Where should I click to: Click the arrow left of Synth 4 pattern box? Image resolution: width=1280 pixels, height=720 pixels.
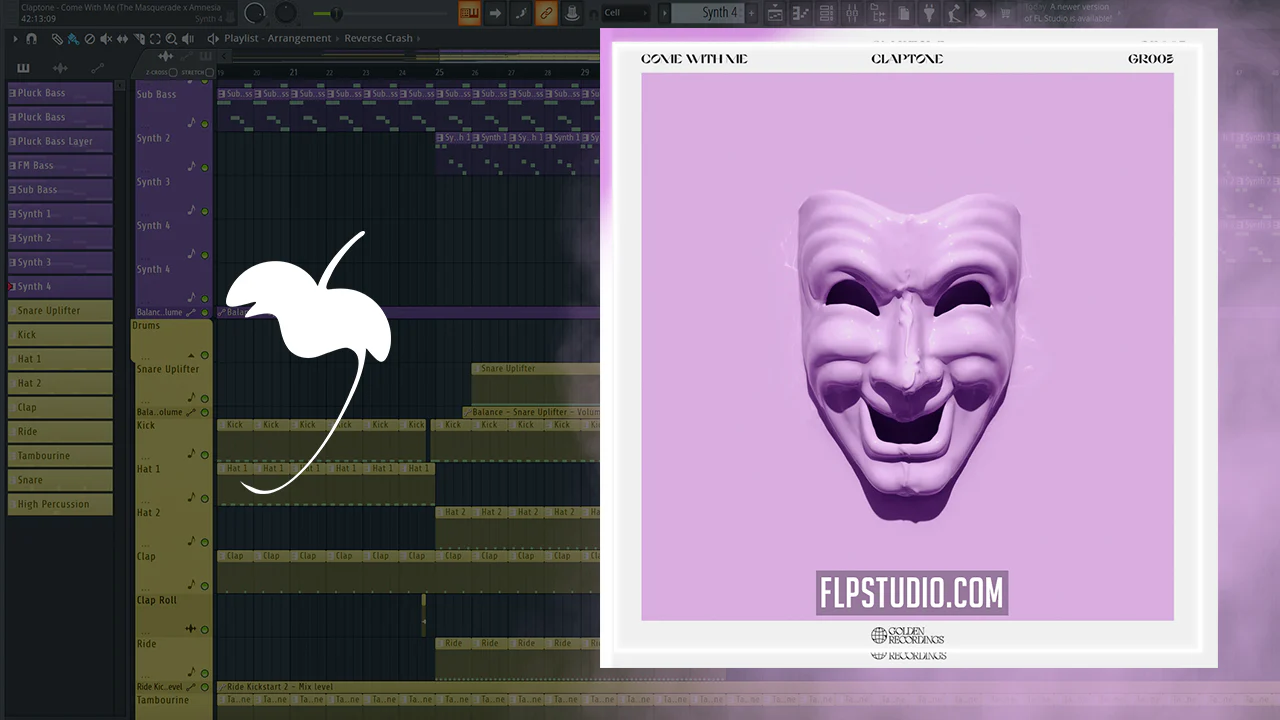pyautogui.click(x=664, y=13)
